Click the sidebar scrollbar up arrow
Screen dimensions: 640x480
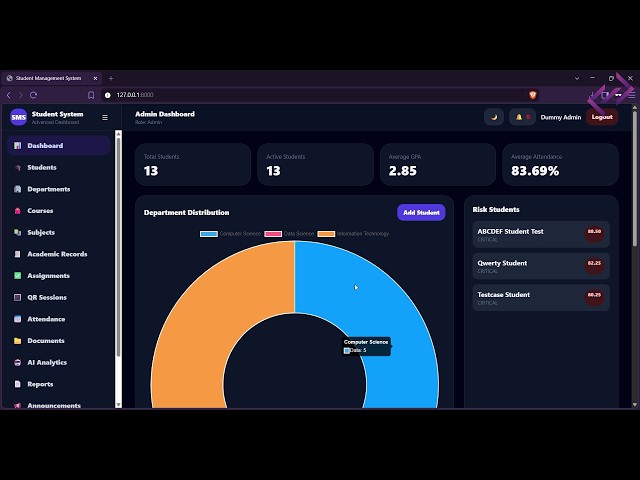118,134
